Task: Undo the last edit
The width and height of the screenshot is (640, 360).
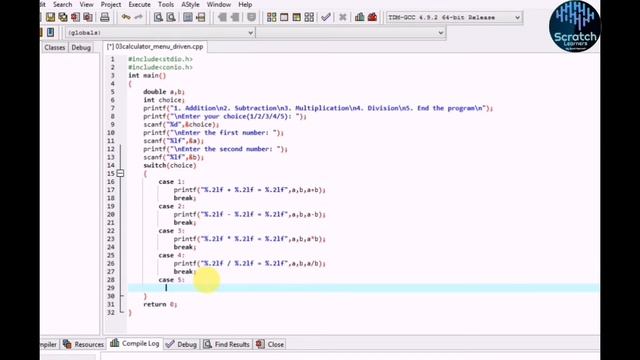Action: click(126, 17)
